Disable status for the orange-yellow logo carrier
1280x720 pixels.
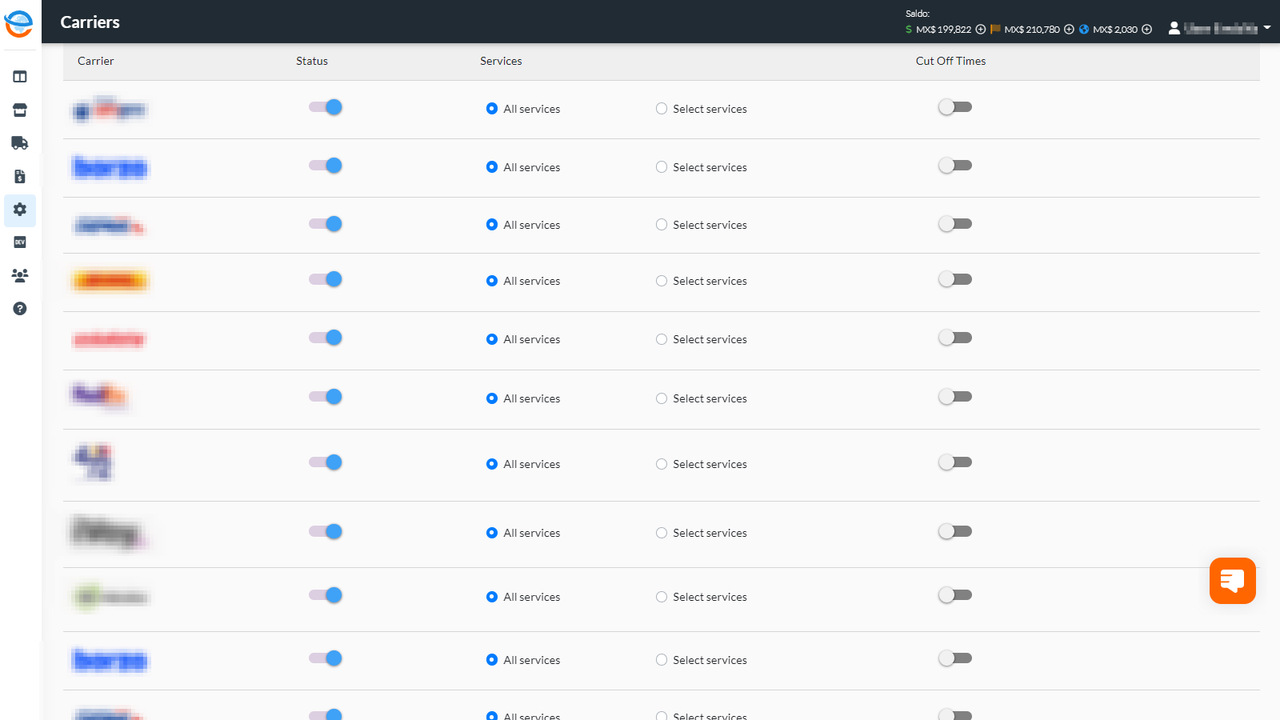click(326, 279)
